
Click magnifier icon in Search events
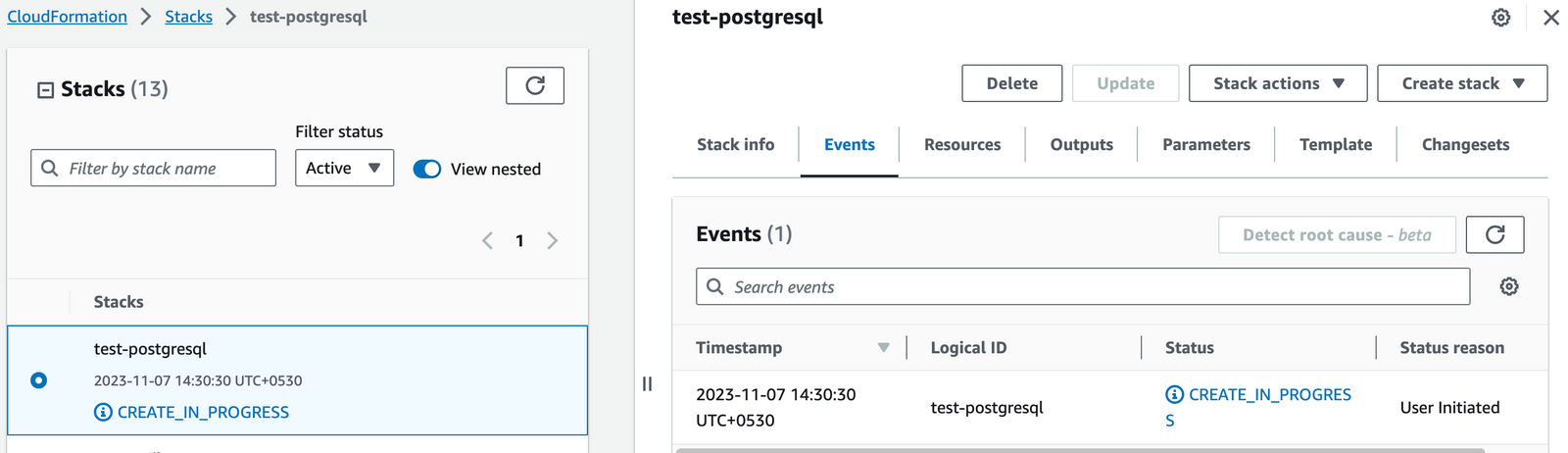(x=715, y=287)
